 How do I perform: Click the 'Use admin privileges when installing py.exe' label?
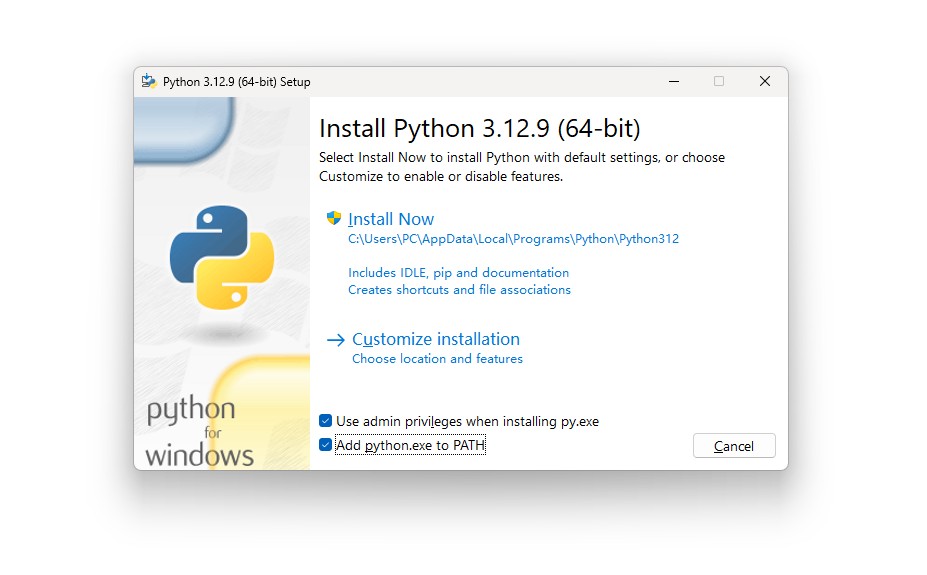point(468,421)
